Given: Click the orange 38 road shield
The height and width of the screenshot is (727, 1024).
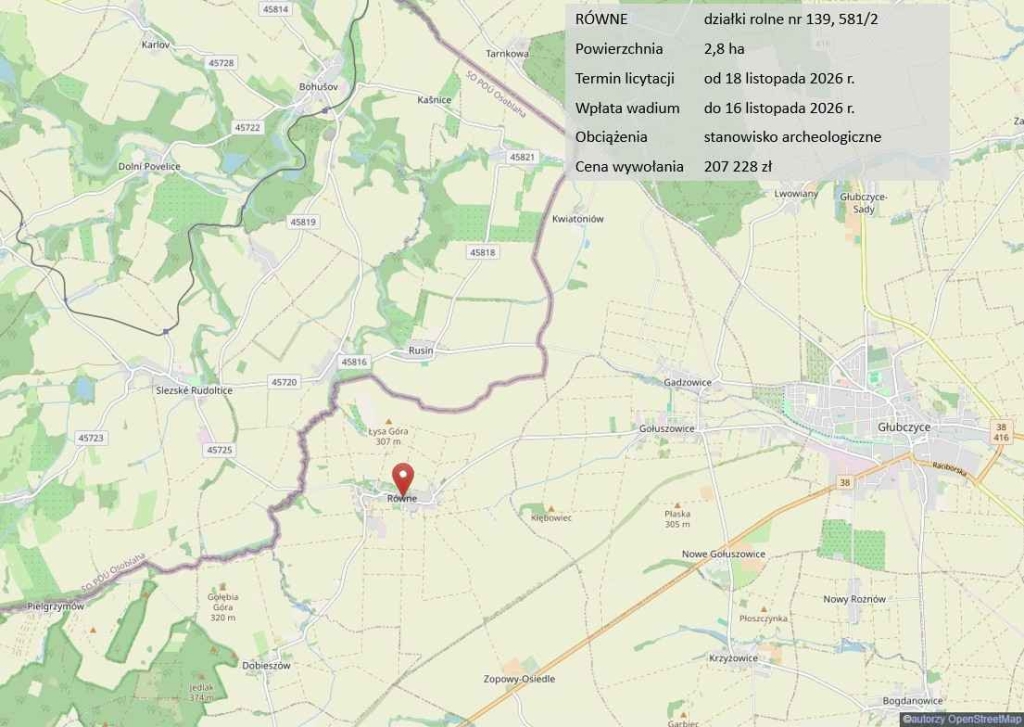Looking at the screenshot, I should tap(844, 482).
